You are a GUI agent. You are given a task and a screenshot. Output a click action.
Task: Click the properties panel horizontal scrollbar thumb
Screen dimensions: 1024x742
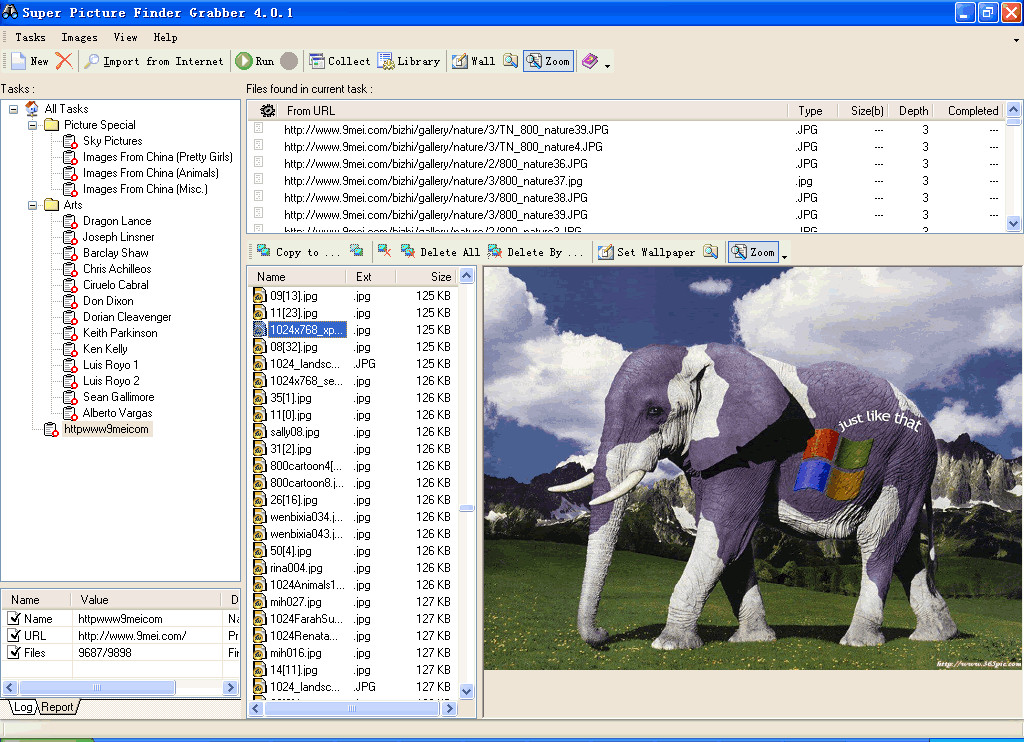(x=97, y=687)
